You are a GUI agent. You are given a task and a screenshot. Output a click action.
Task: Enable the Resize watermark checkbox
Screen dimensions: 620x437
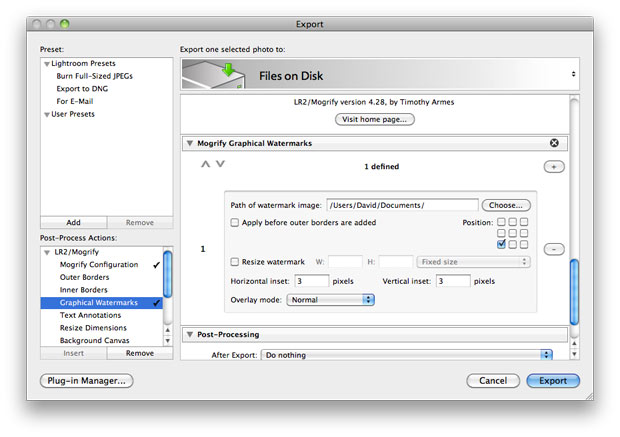click(234, 262)
